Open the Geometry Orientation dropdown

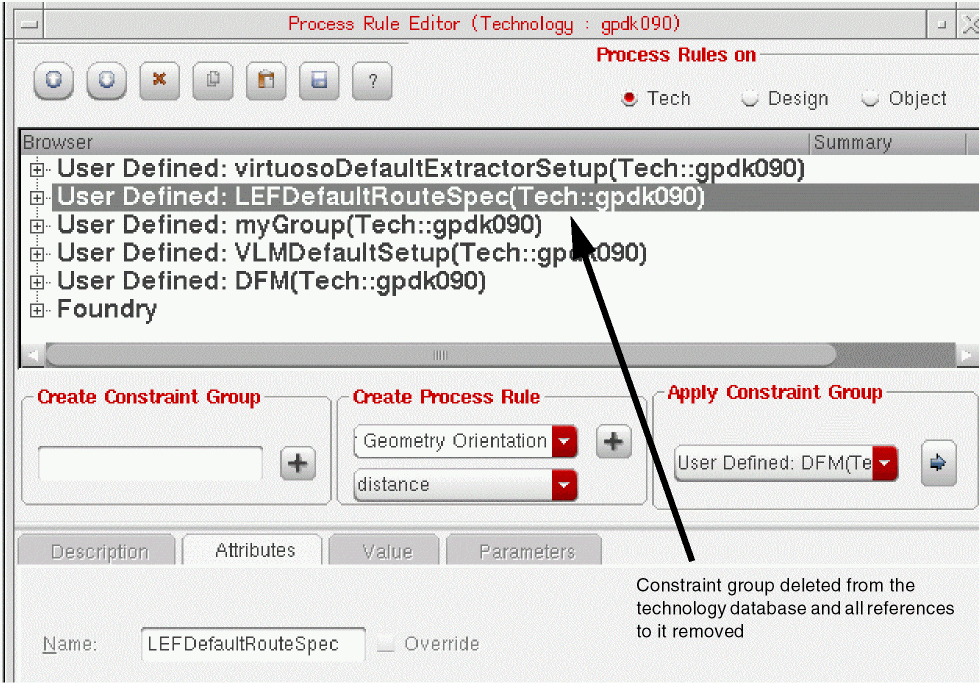[x=564, y=441]
